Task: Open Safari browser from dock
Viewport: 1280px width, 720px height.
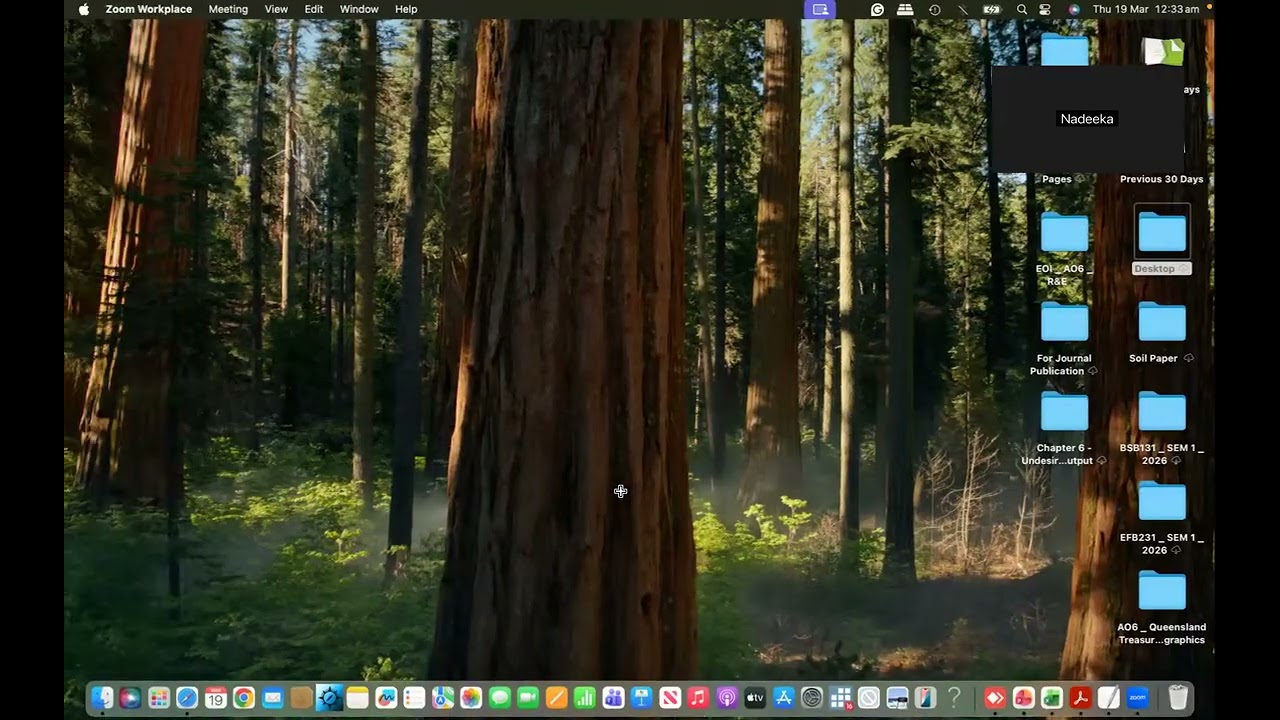Action: tap(187, 698)
